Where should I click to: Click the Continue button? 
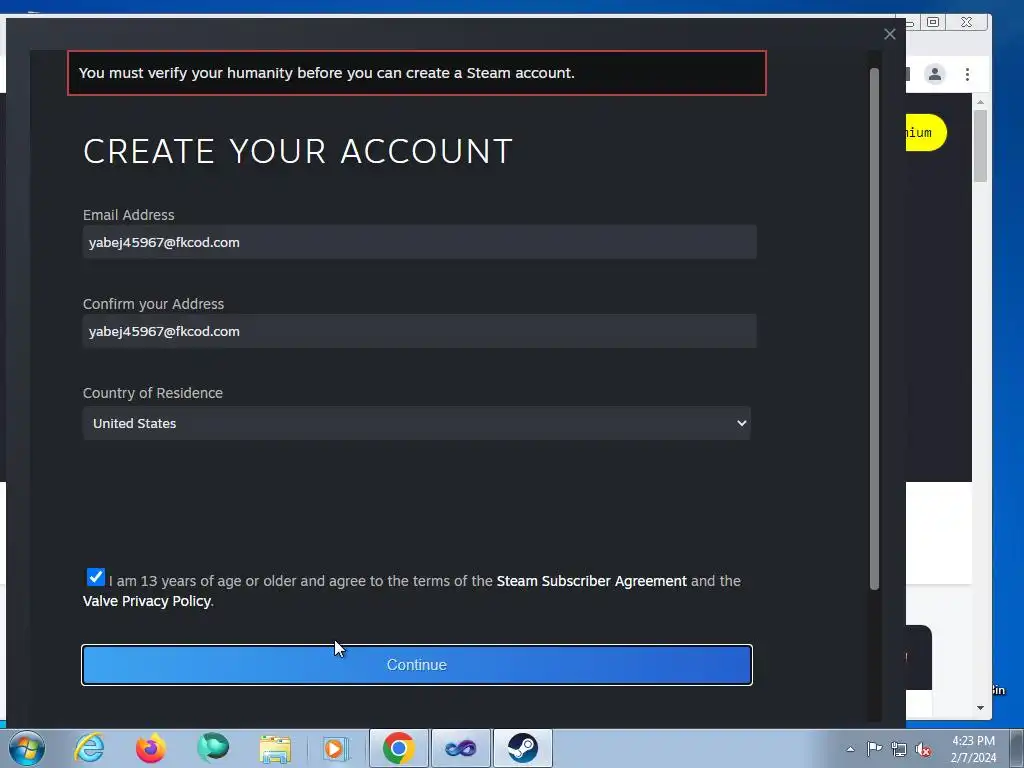tap(417, 665)
